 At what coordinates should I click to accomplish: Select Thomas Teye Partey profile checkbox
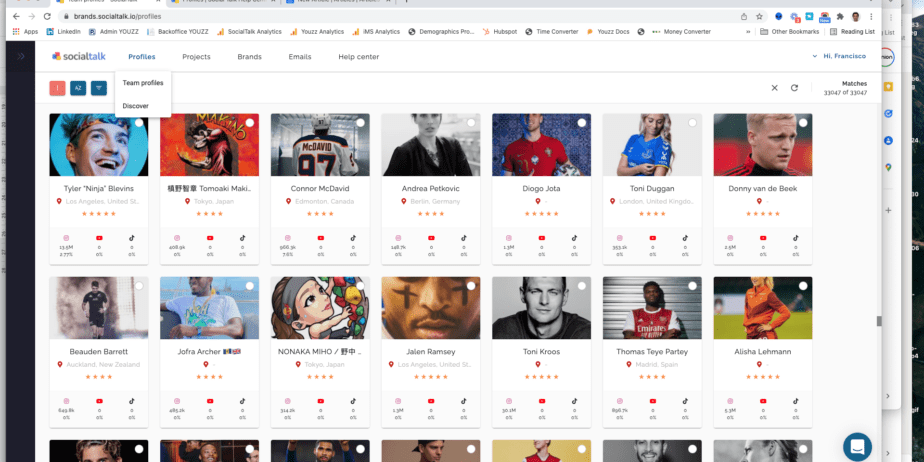pos(692,286)
